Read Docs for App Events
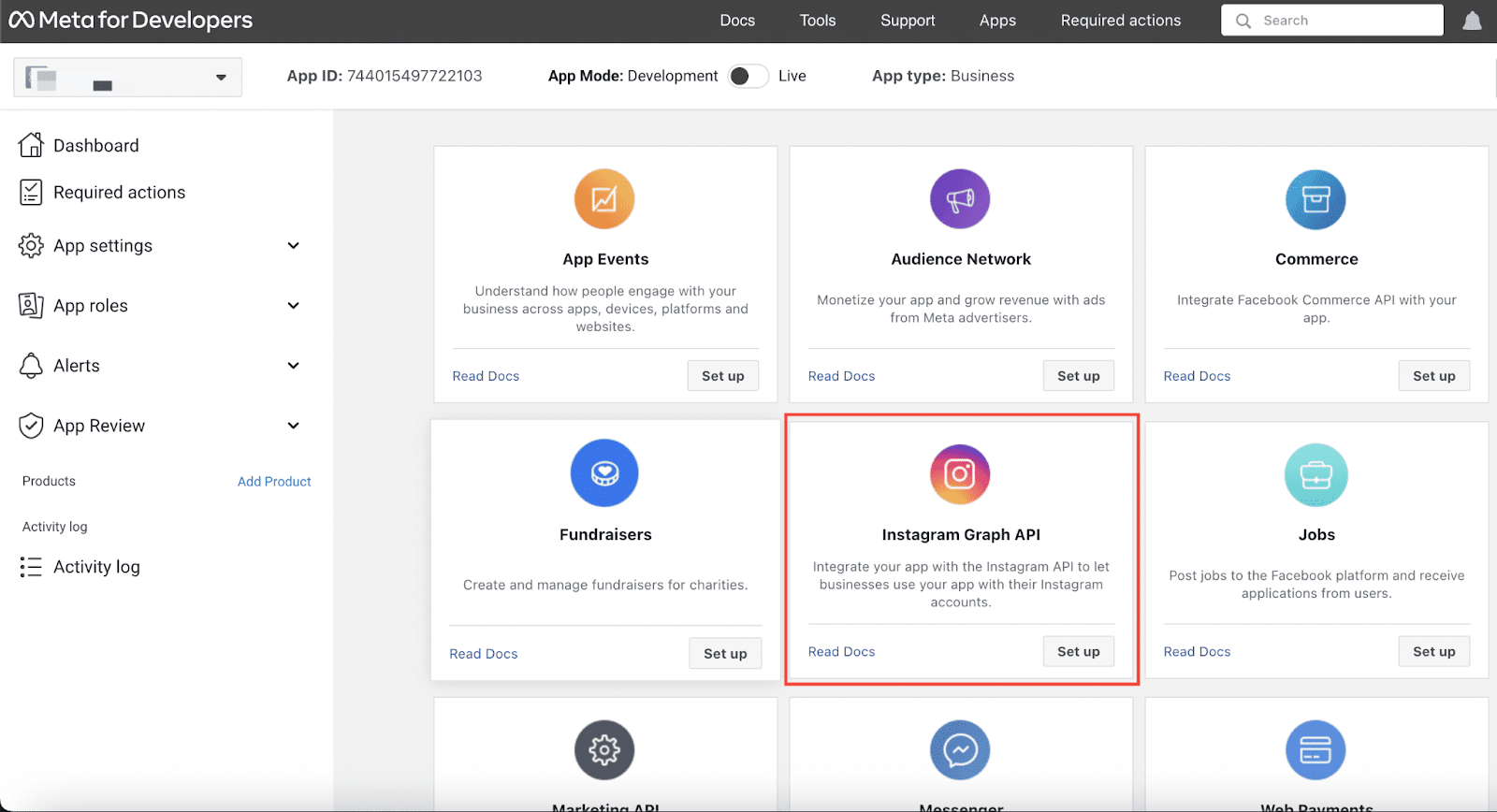Image resolution: width=1497 pixels, height=812 pixels. (486, 376)
